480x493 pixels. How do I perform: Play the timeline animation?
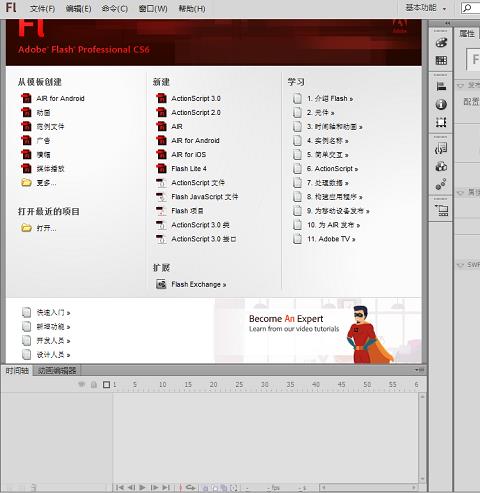pyautogui.click(x=142, y=487)
